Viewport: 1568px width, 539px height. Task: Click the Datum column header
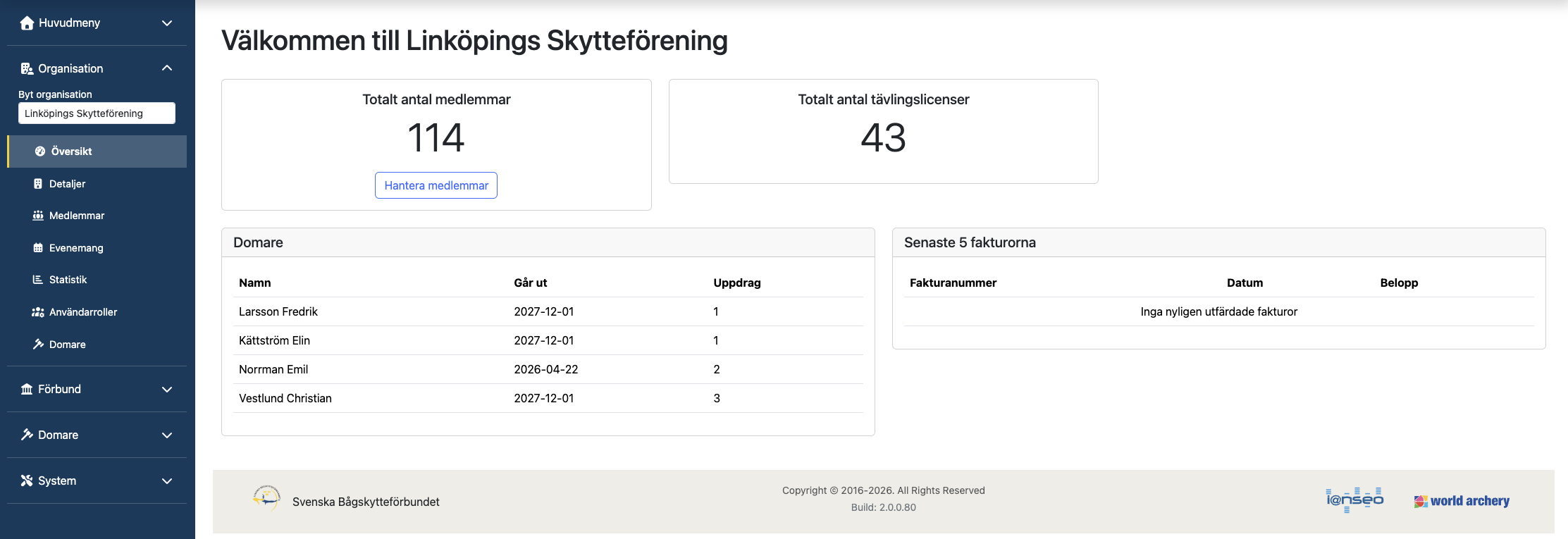[x=1245, y=283]
